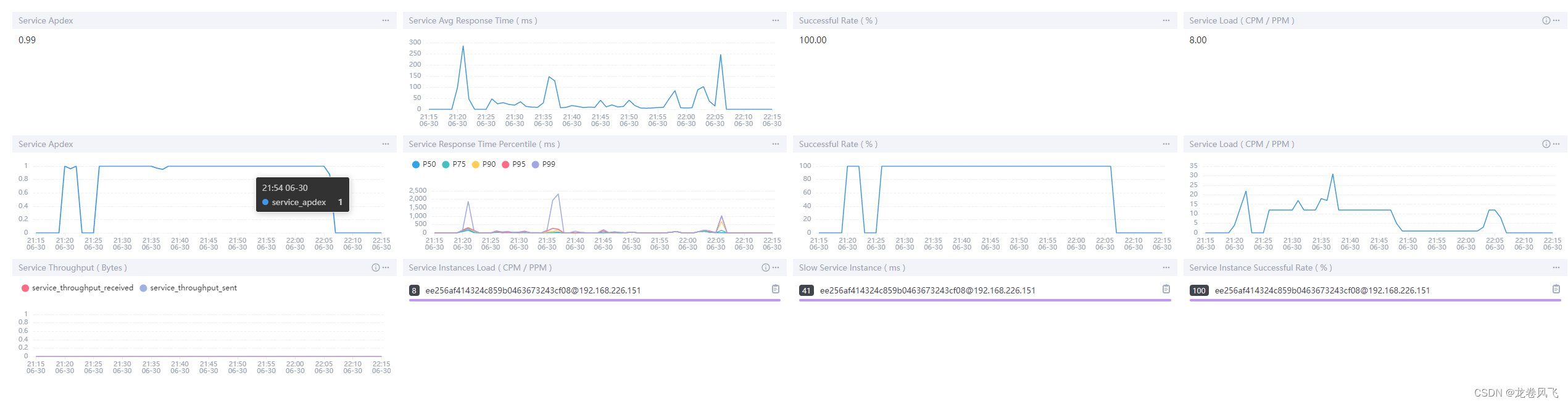
Task: Click instance name in Slow Service Instance panel
Action: tap(927, 290)
